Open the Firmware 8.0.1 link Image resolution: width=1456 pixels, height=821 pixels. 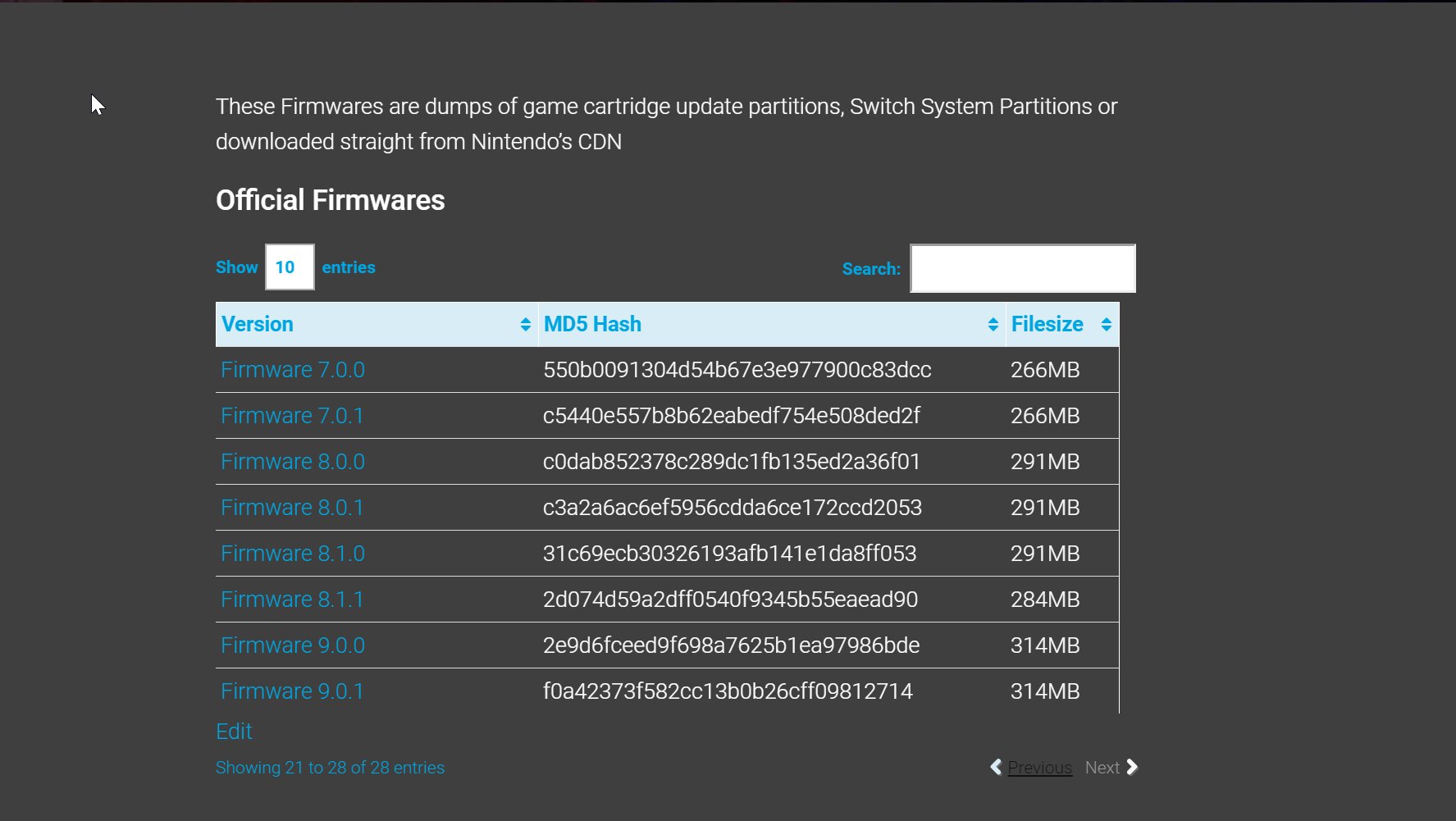pyautogui.click(x=293, y=508)
